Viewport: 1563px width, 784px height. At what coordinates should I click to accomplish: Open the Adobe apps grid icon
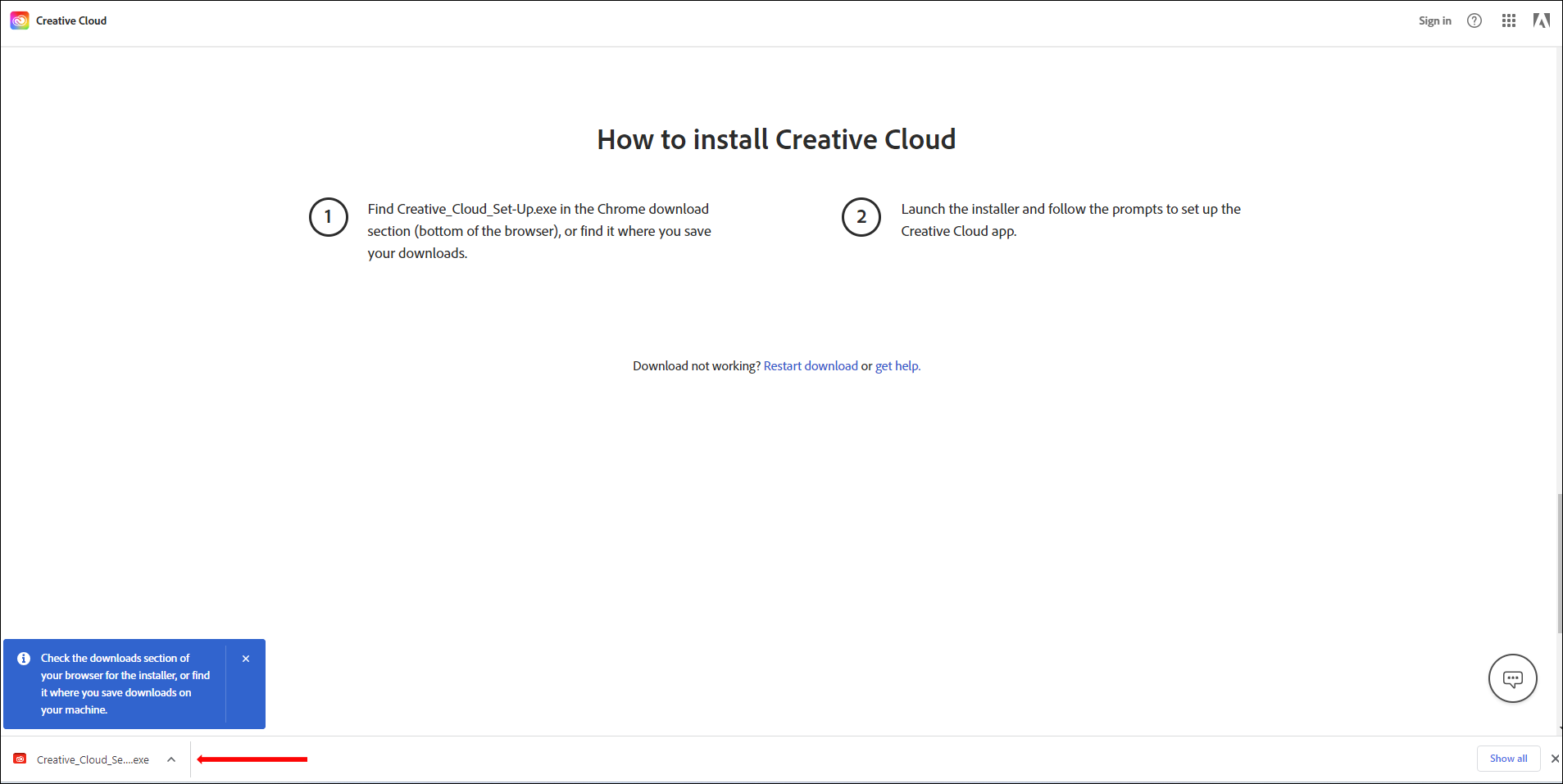(x=1509, y=20)
